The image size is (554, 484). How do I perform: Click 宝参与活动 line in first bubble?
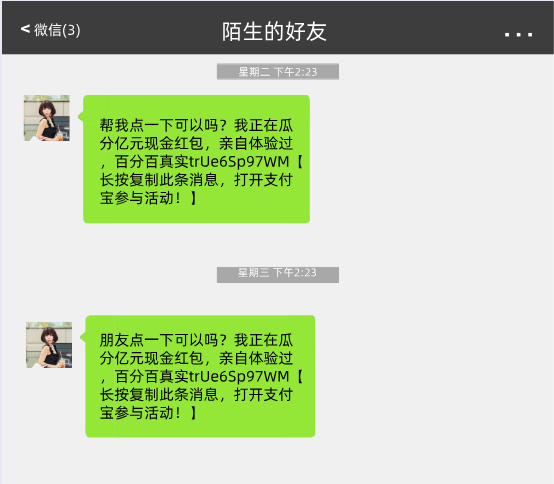coord(137,198)
